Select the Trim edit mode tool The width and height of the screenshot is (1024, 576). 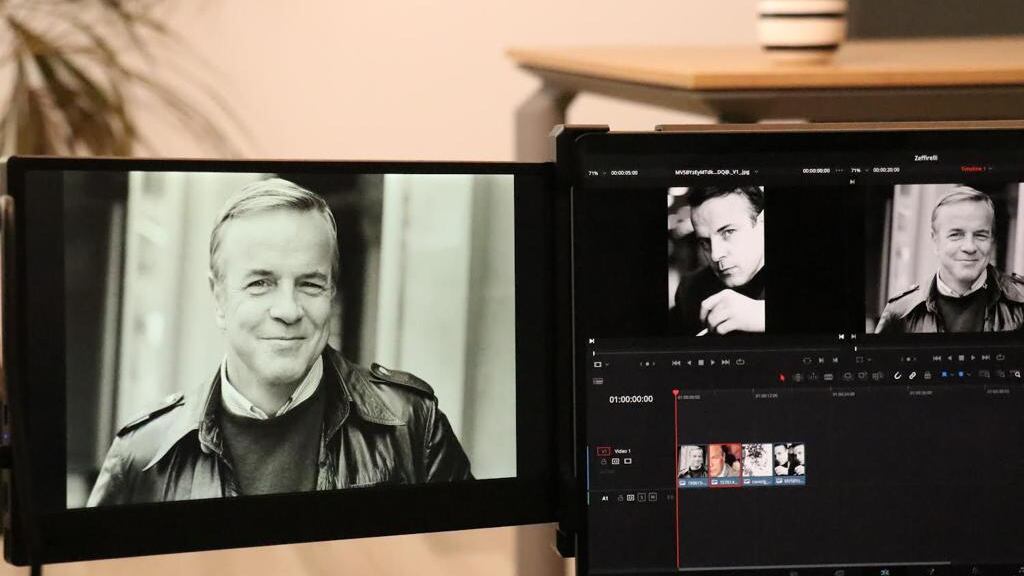tap(797, 377)
